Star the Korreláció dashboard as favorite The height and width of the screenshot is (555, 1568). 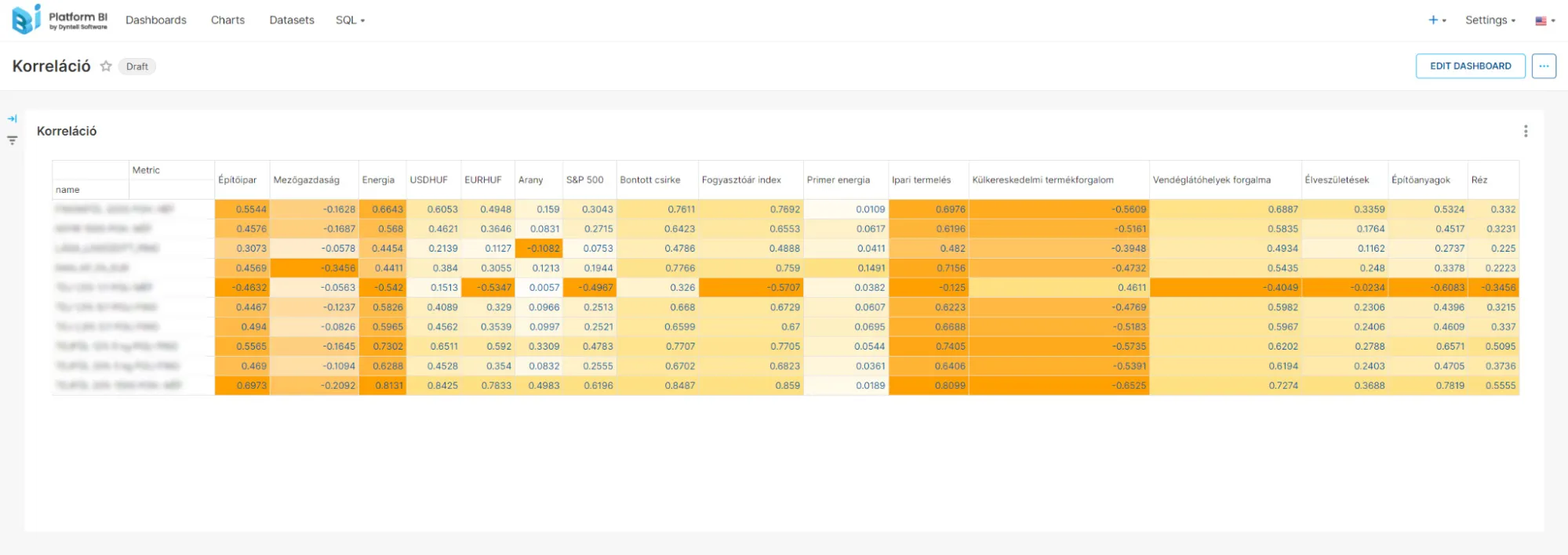[106, 67]
